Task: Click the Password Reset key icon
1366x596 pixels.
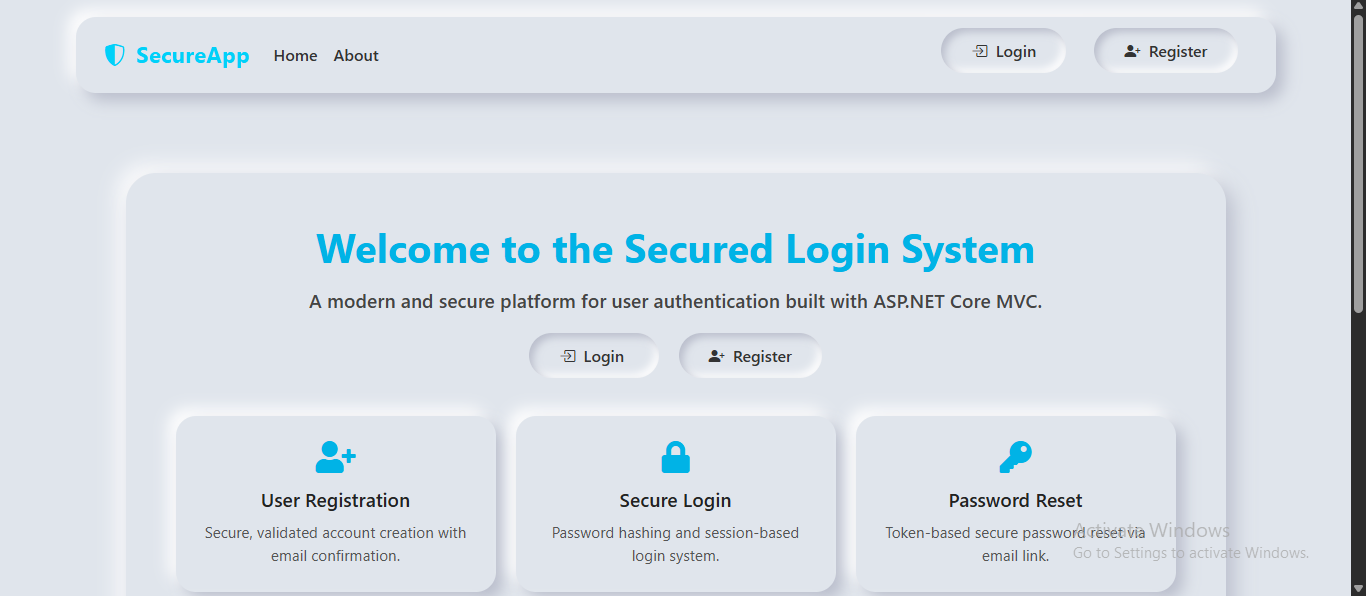Action: coord(1016,457)
